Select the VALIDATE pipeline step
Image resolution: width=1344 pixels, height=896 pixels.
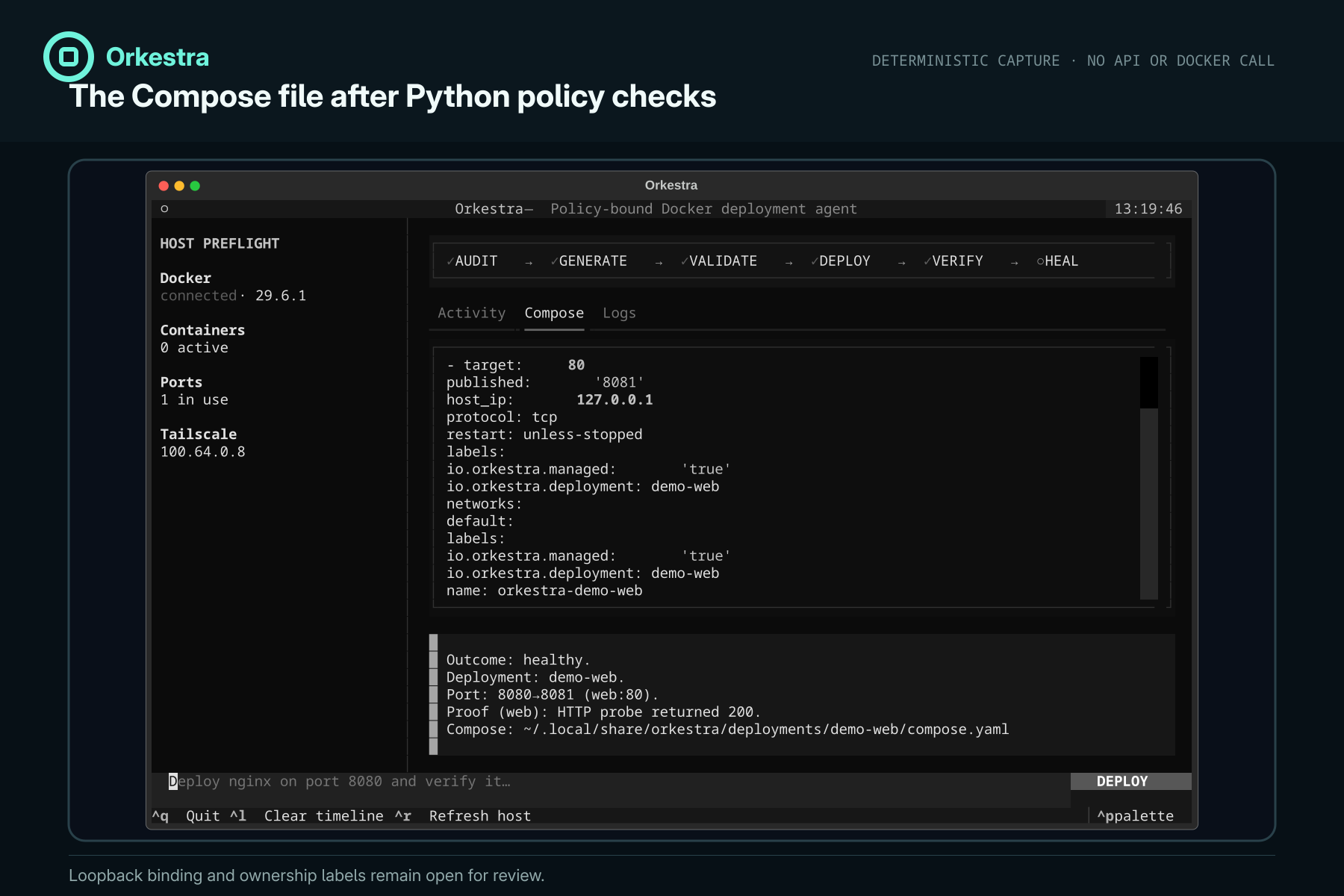click(718, 261)
